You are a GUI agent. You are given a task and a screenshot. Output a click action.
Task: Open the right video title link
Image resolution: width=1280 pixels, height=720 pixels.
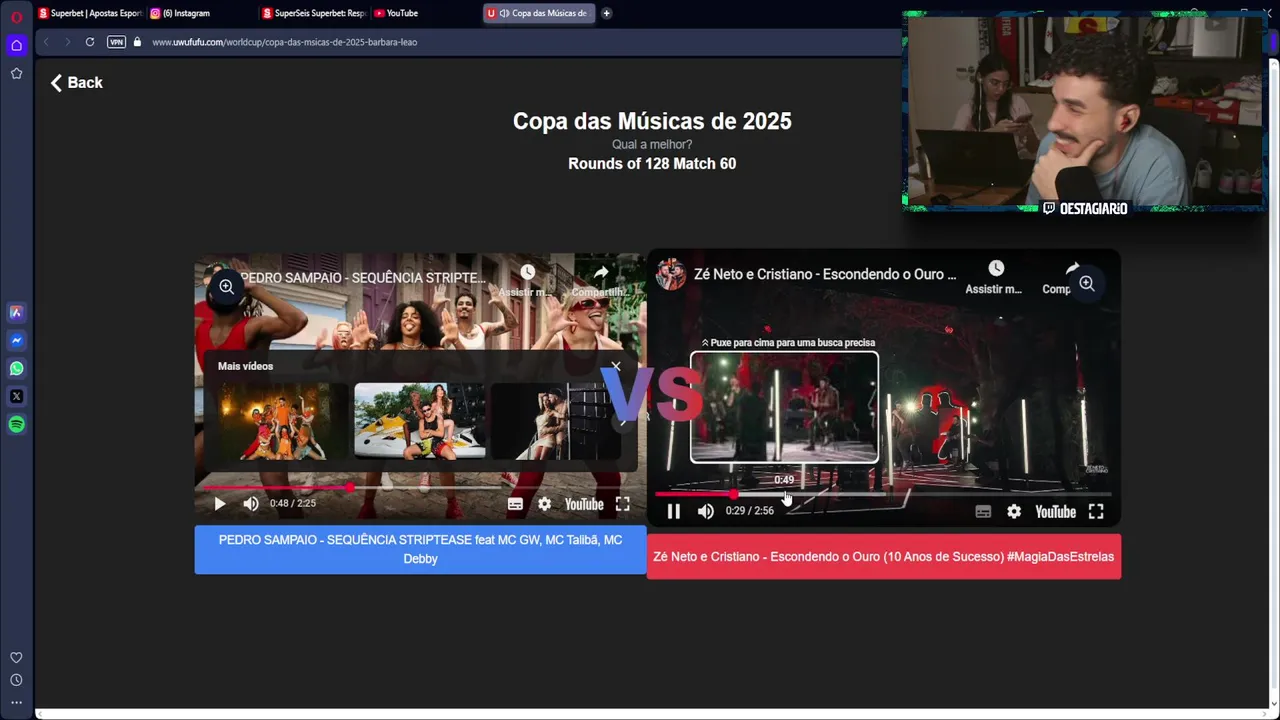[825, 274]
